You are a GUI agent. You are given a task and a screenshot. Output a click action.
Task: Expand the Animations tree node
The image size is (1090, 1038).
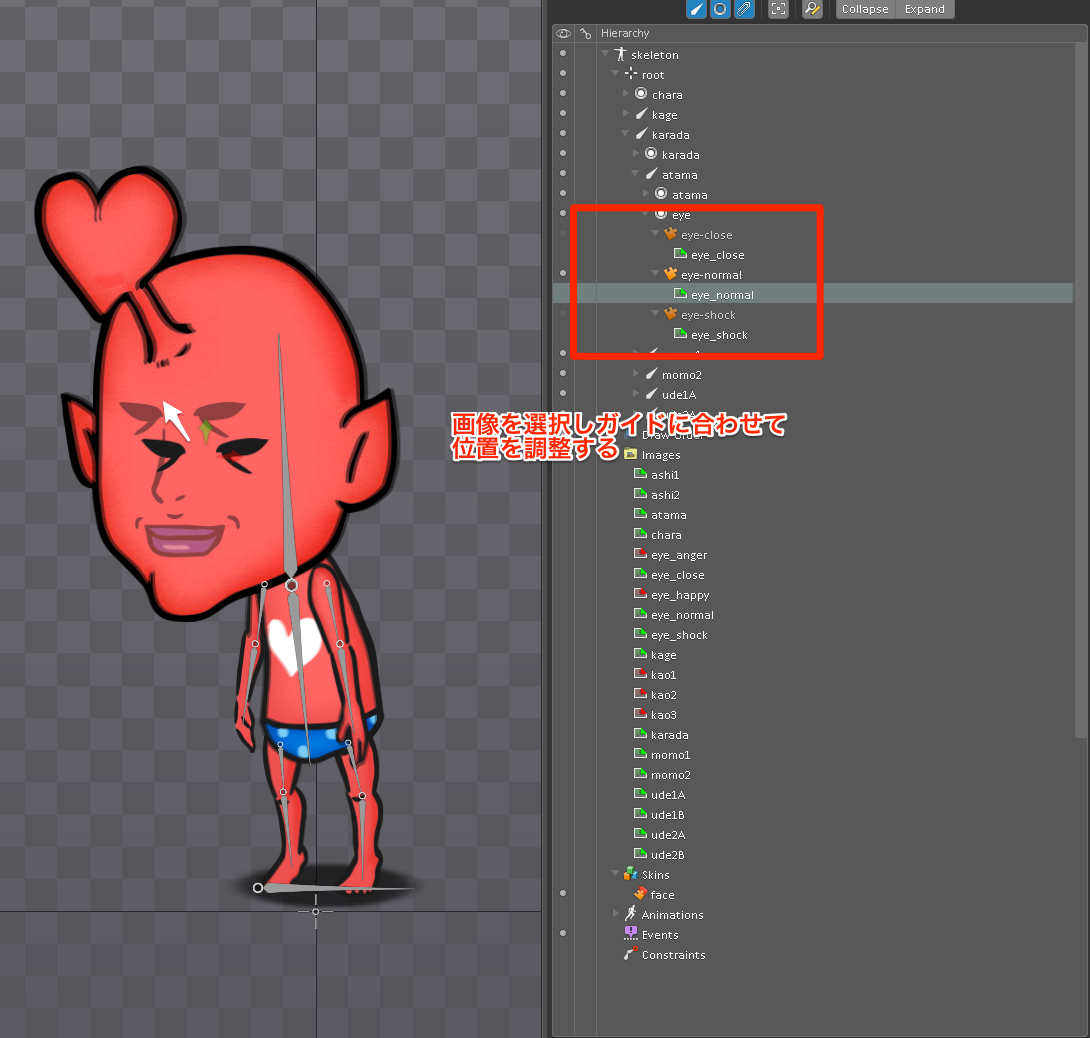coord(618,914)
